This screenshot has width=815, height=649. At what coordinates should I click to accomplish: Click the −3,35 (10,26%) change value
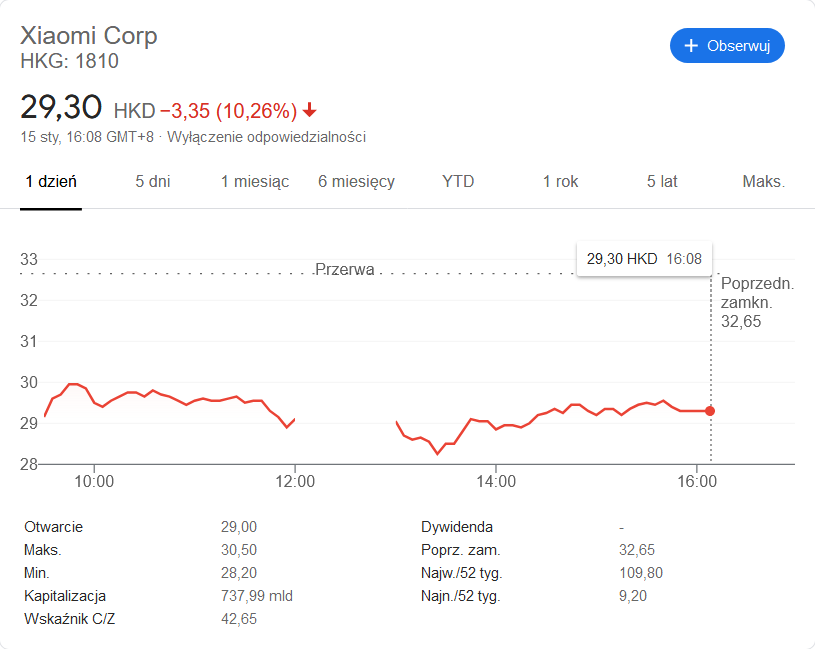(x=229, y=111)
